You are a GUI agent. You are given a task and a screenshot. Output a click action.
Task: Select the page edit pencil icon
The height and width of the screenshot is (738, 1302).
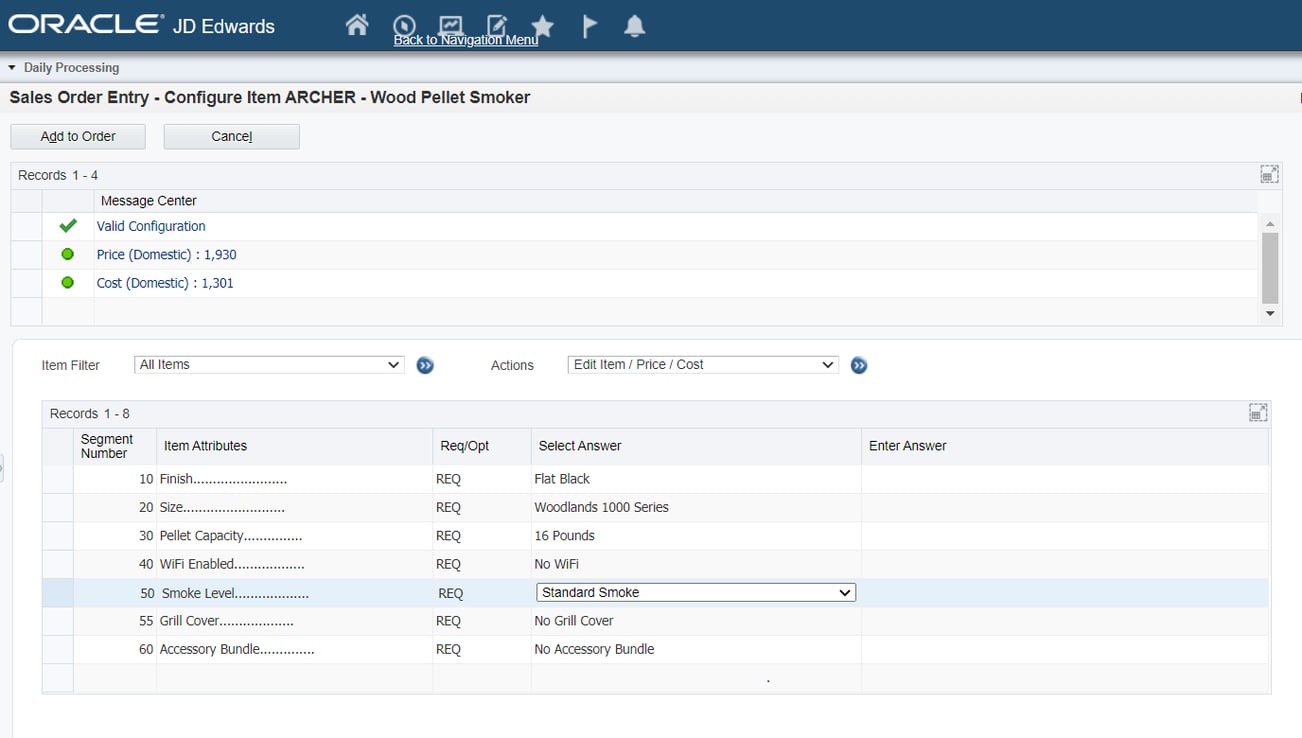point(496,25)
